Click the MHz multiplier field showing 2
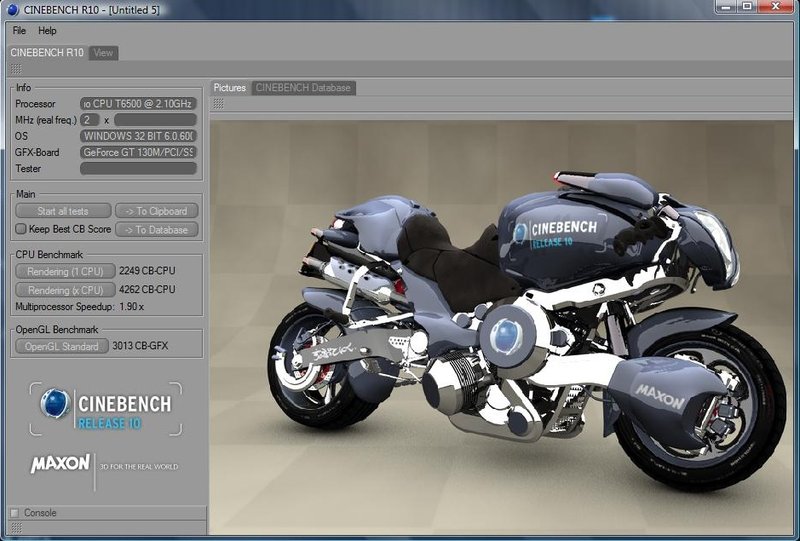The width and height of the screenshot is (800, 541). 90,120
